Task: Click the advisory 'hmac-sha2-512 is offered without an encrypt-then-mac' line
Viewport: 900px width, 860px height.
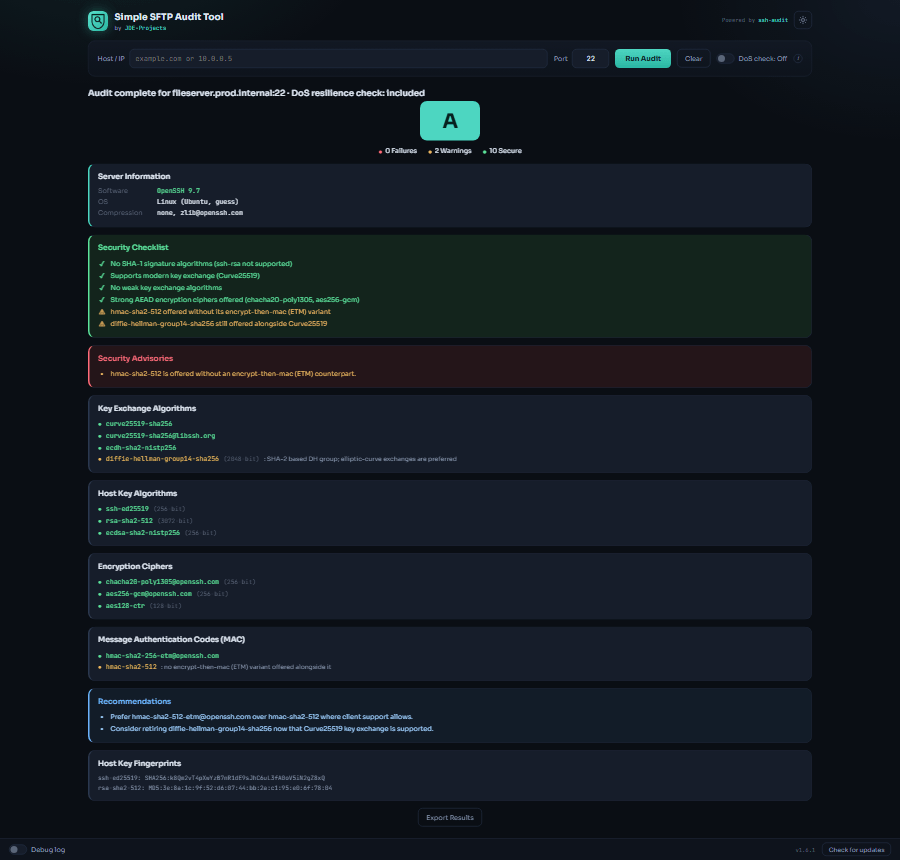Action: (233, 374)
